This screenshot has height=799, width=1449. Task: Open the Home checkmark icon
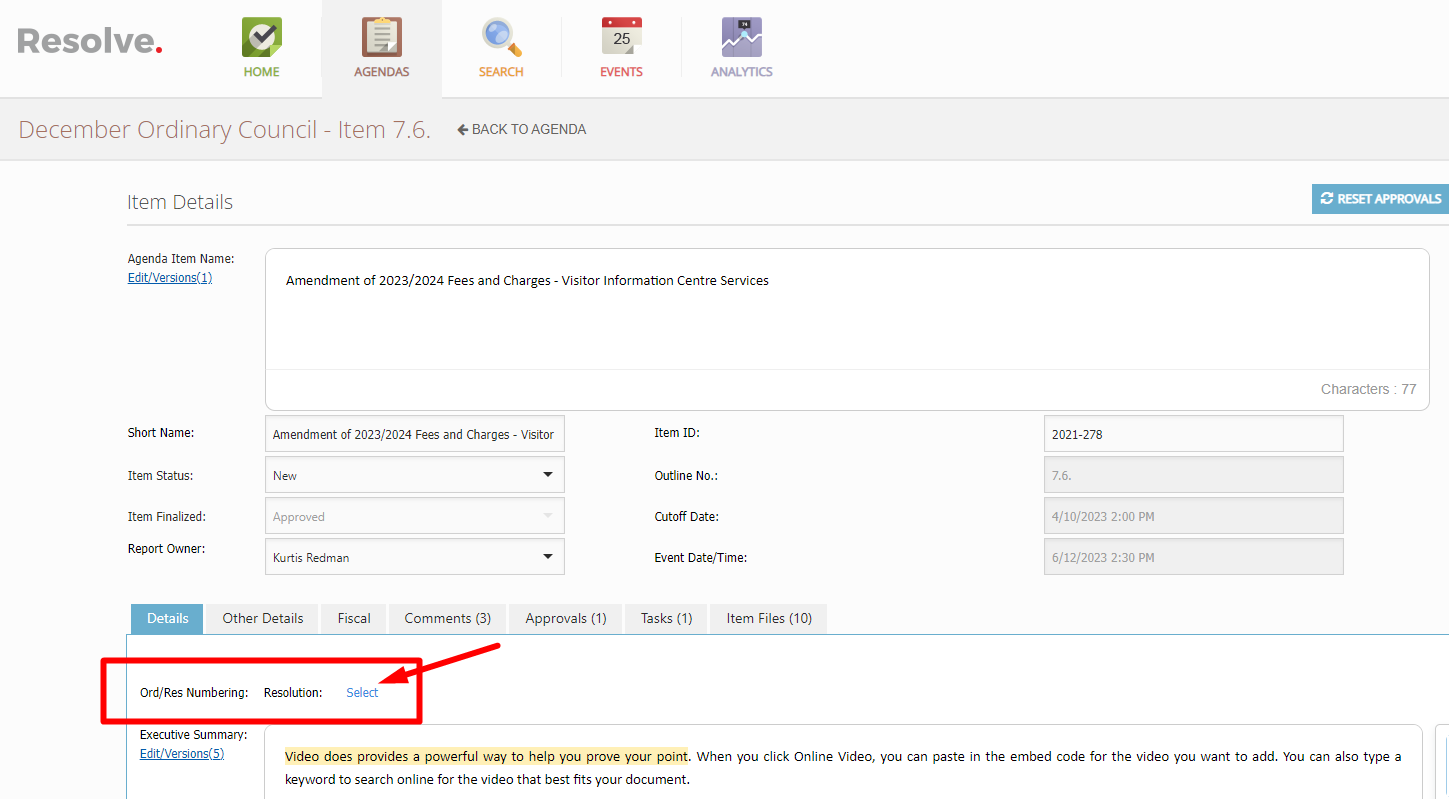[x=262, y=37]
